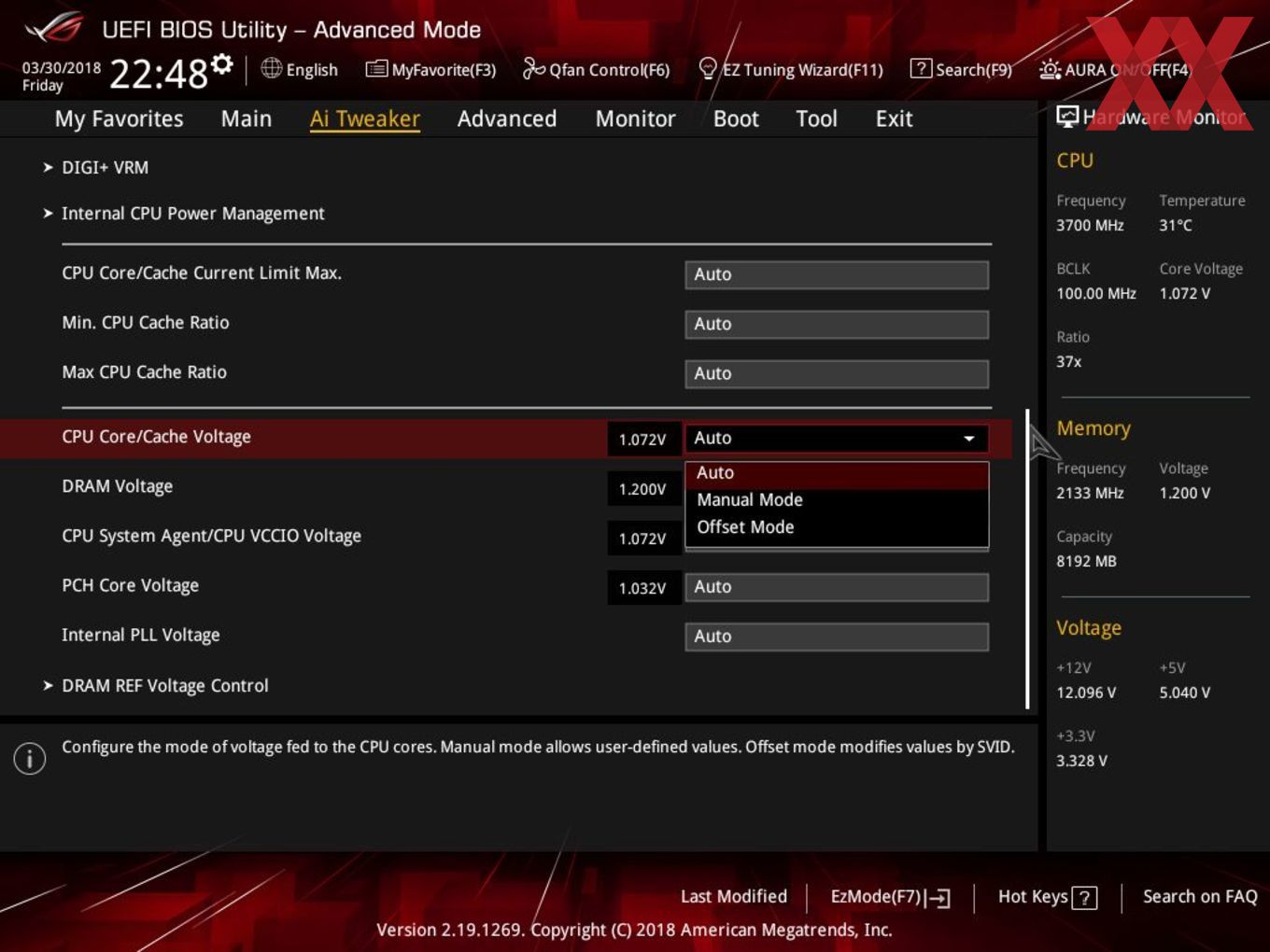Open PCH Core Voltage Auto field
The height and width of the screenshot is (952, 1270).
(x=837, y=587)
